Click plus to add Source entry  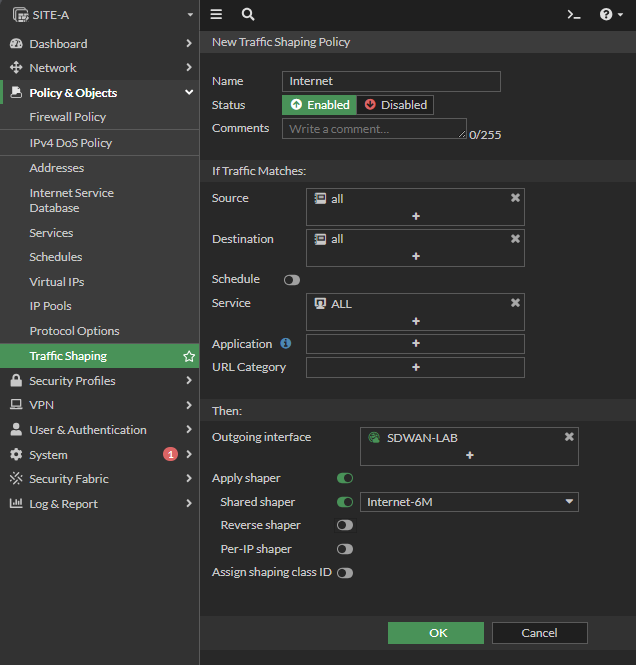click(x=415, y=216)
